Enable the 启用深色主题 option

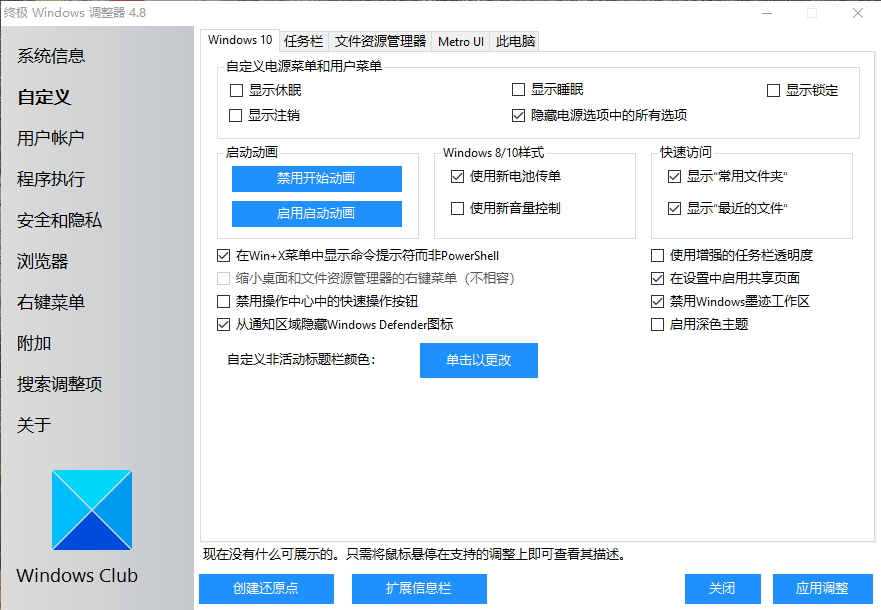click(658, 323)
